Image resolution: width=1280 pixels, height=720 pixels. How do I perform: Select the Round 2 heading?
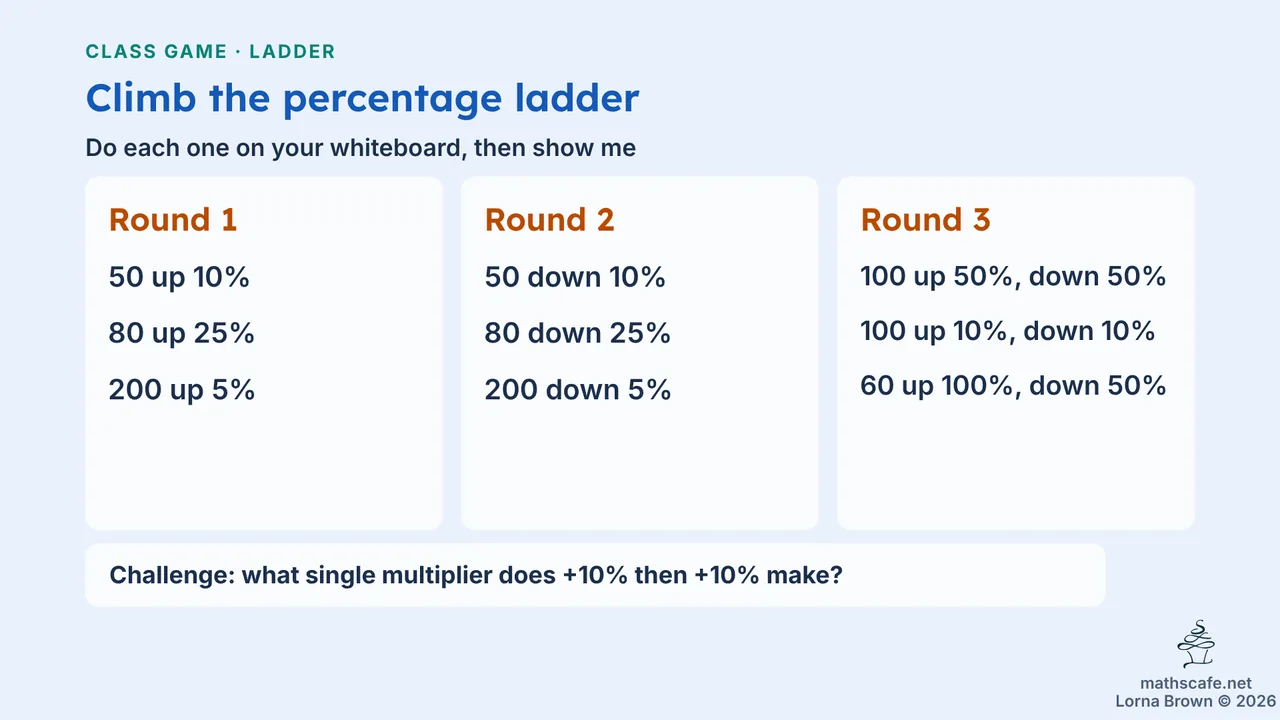click(549, 220)
